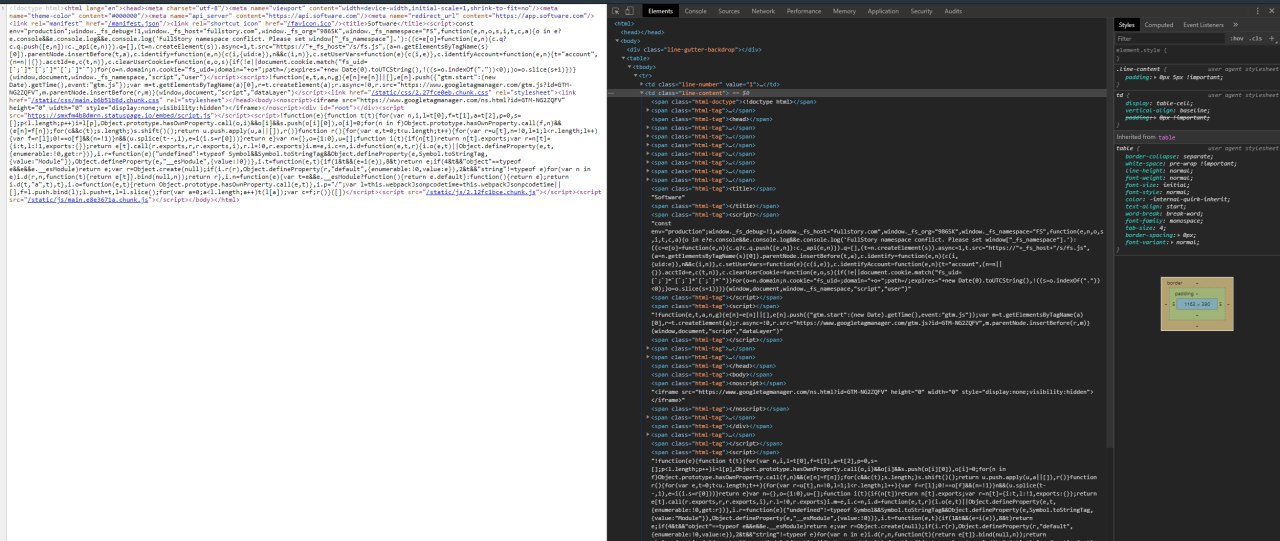The width and height of the screenshot is (1280, 541).
Task: Toggle the :hov element state button
Action: coord(1237,38)
